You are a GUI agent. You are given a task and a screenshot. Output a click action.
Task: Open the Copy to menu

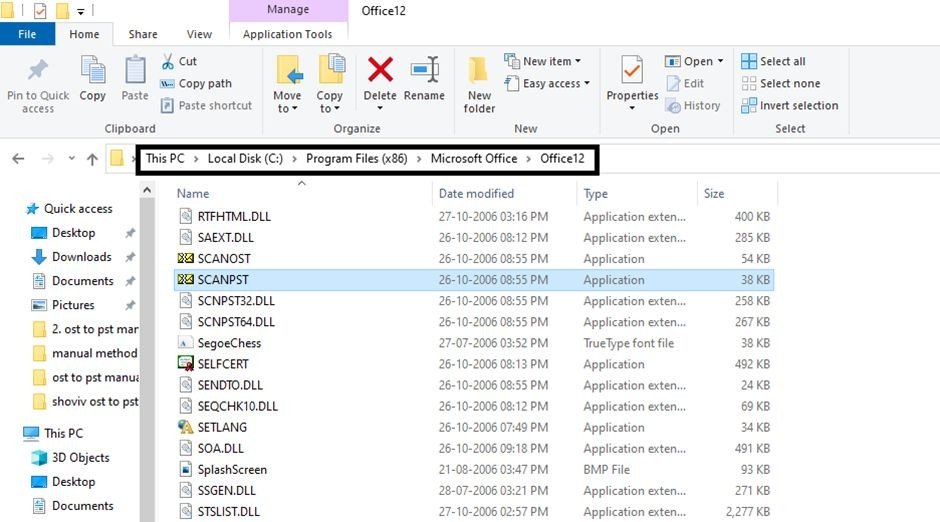click(329, 84)
